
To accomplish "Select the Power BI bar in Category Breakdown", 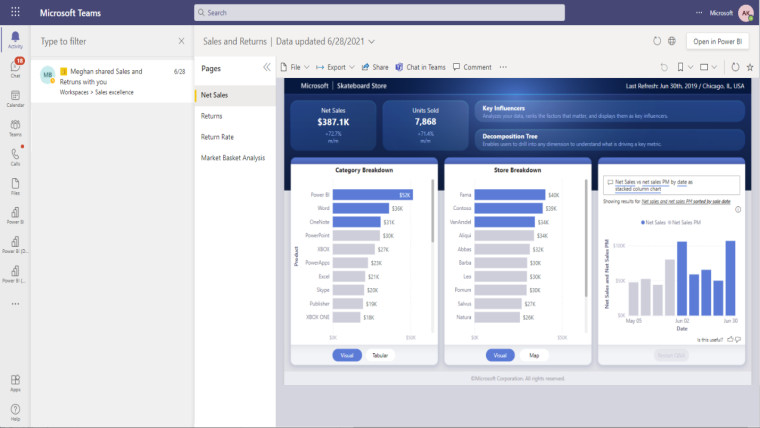I will [373, 194].
